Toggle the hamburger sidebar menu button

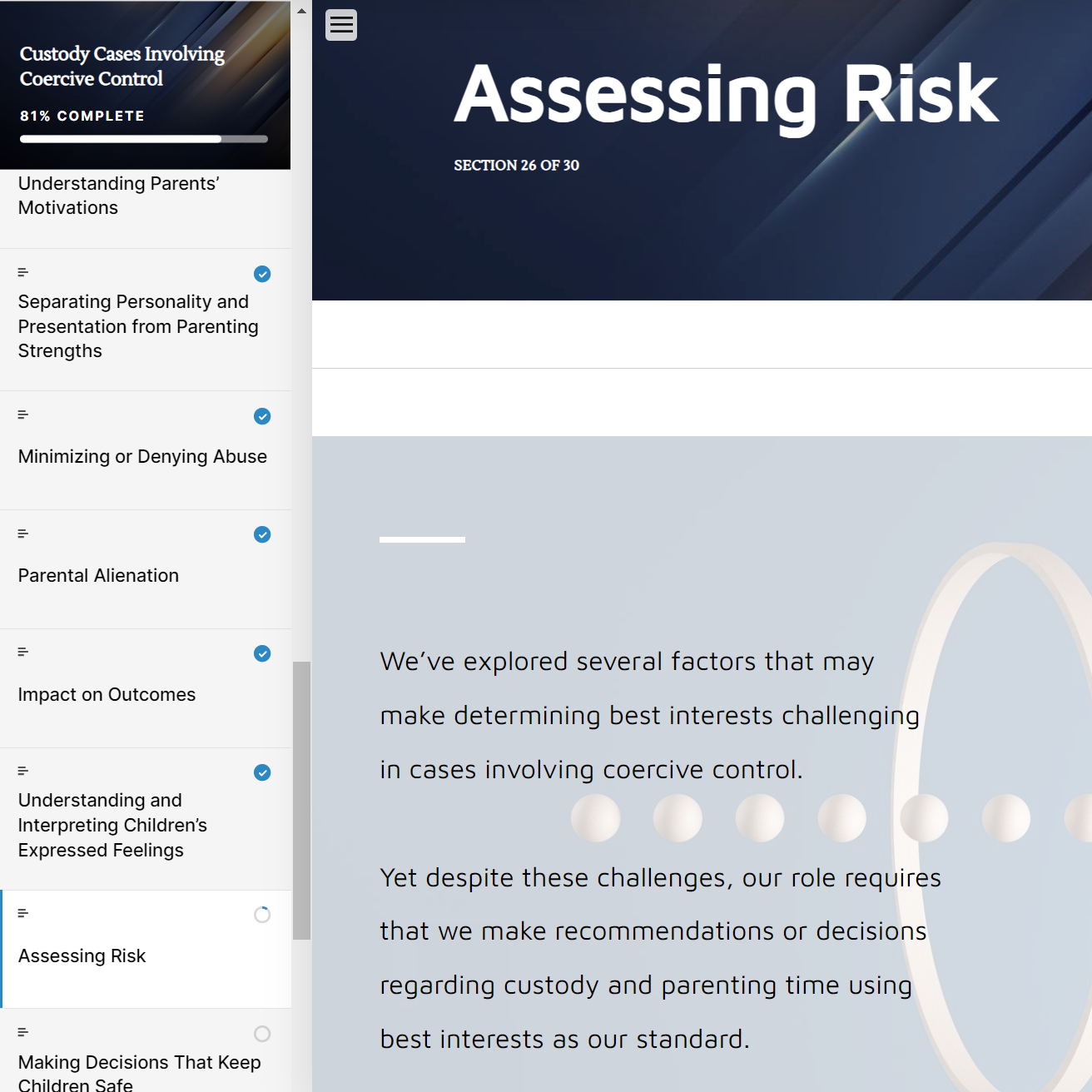tap(341, 25)
